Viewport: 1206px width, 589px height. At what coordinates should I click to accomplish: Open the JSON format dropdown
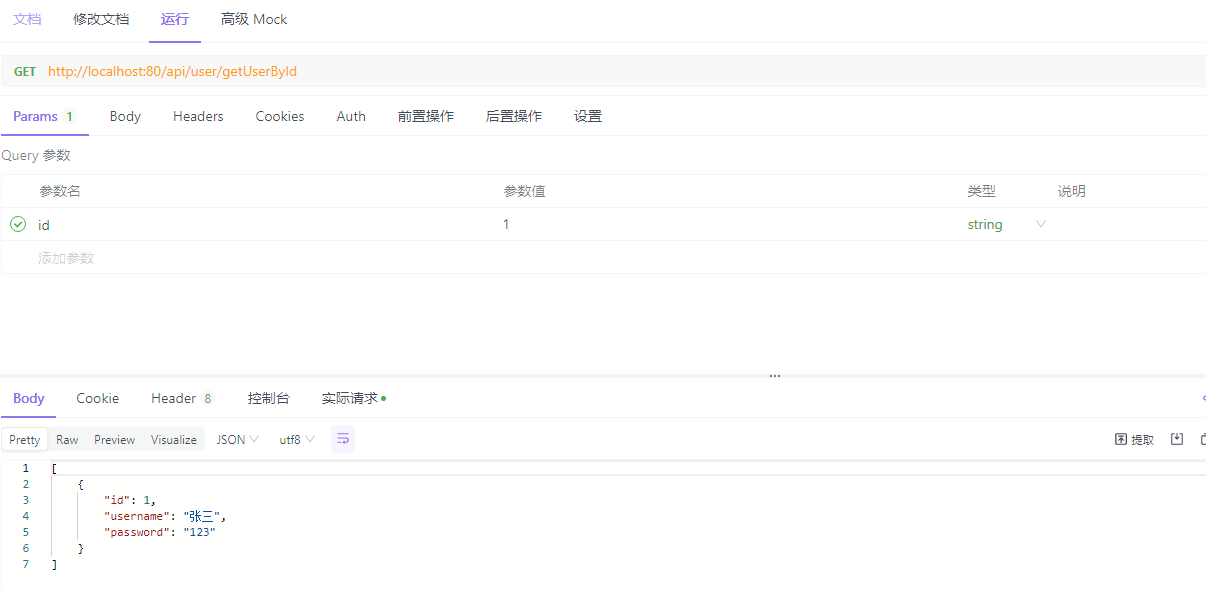pos(238,439)
